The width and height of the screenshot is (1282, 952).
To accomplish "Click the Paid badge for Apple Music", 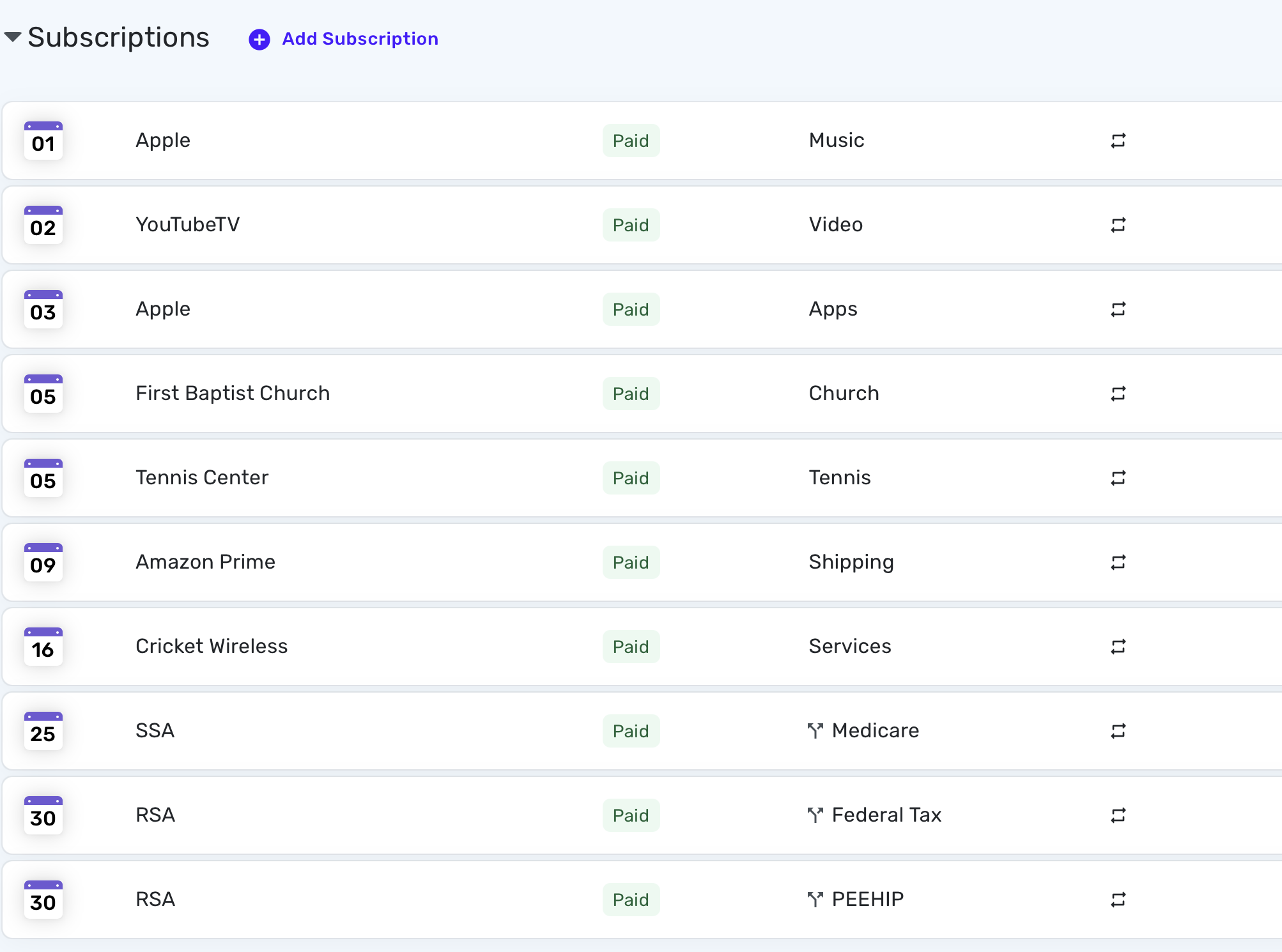I will (631, 141).
